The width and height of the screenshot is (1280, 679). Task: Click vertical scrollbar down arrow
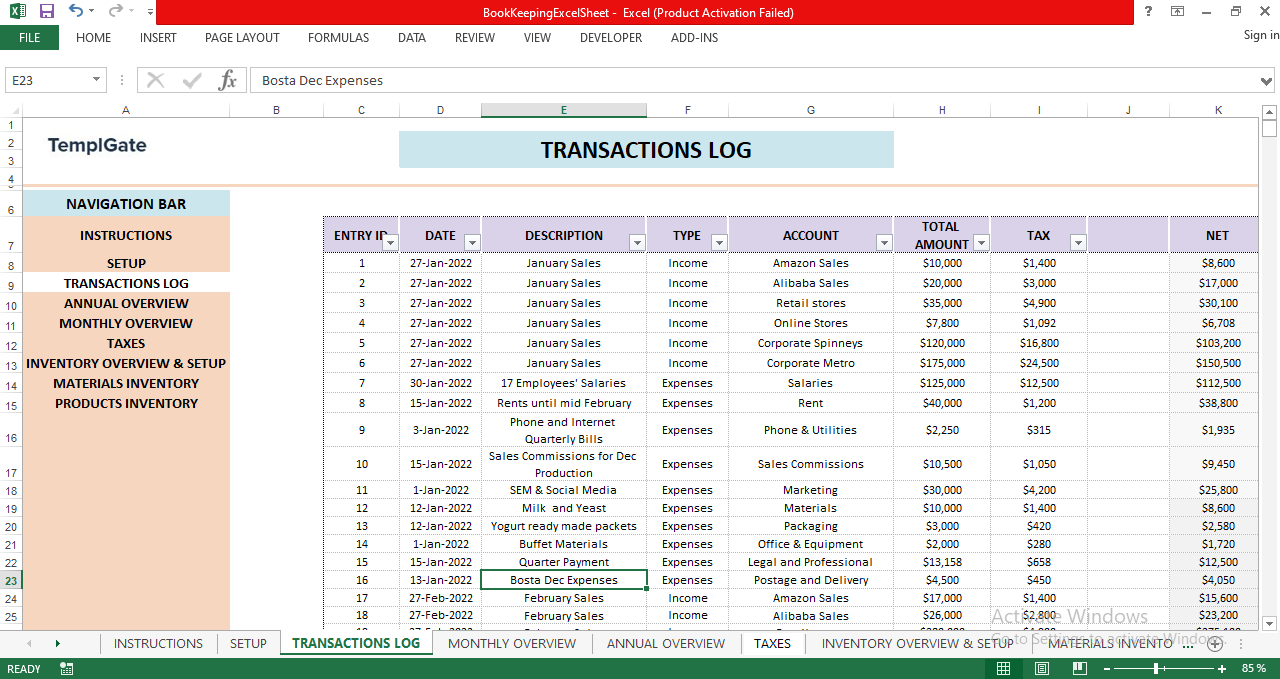pyautogui.click(x=1269, y=622)
